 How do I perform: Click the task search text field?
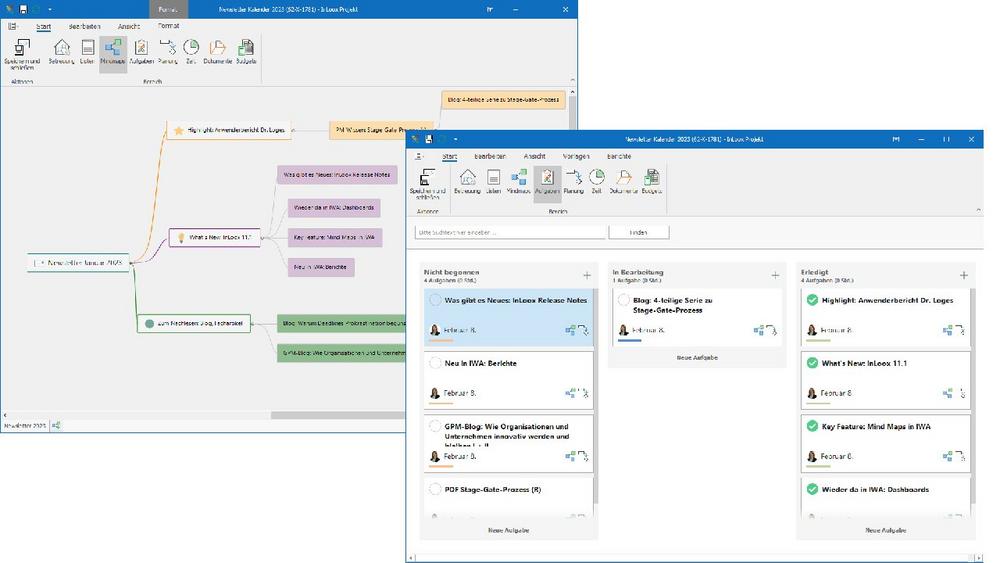[x=510, y=233]
